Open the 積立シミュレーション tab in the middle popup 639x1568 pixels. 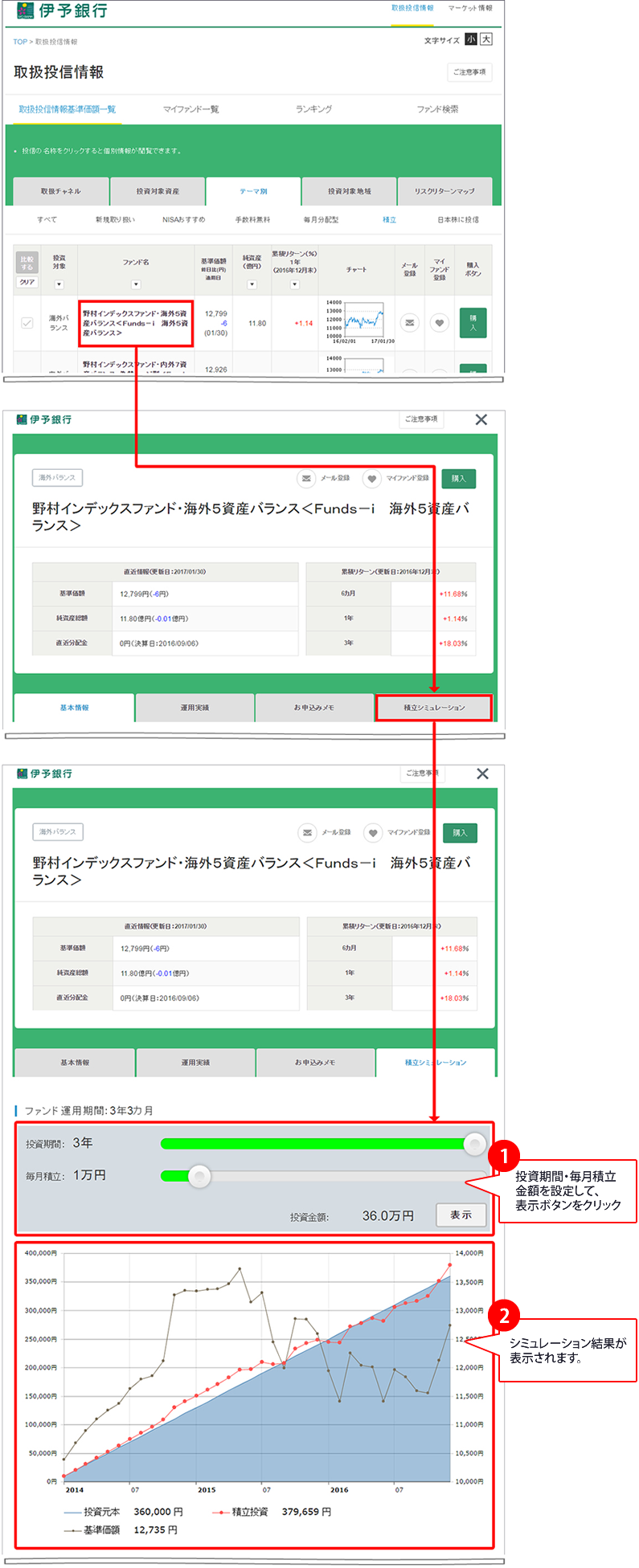coord(434,708)
